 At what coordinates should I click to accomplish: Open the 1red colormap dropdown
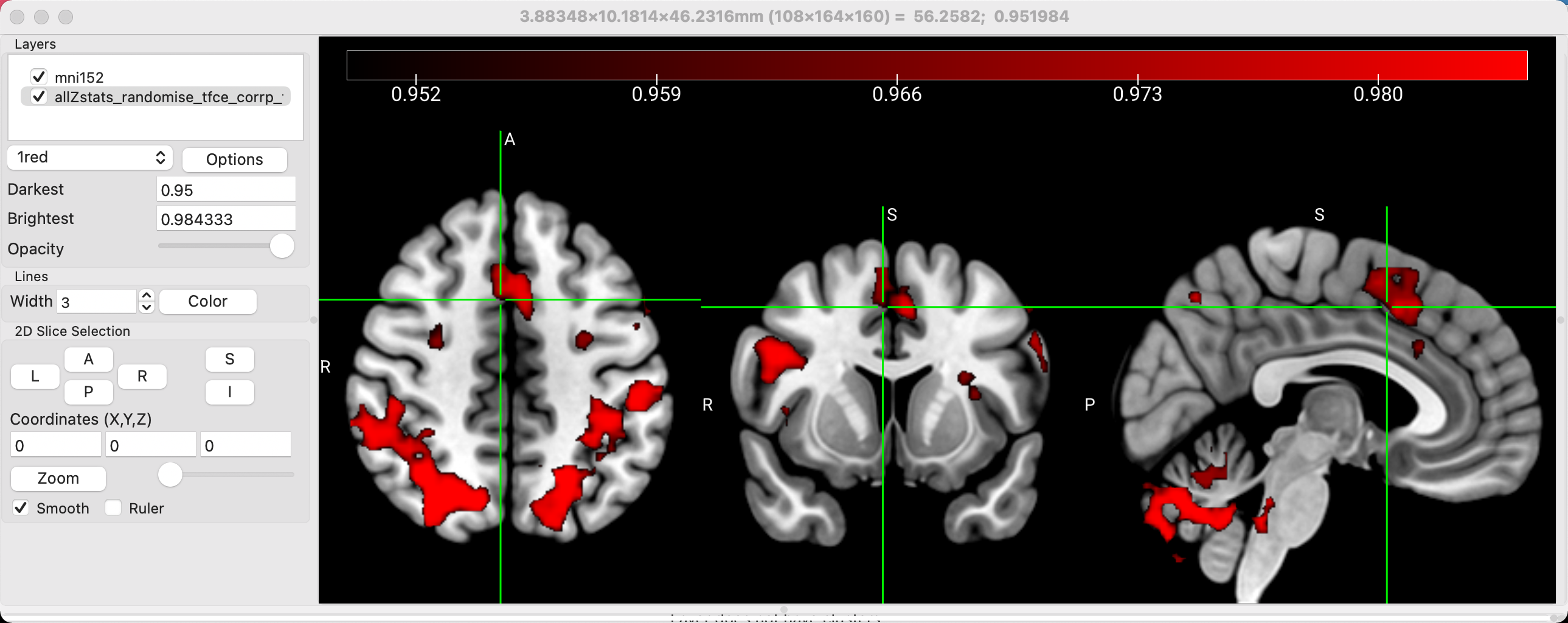point(89,157)
